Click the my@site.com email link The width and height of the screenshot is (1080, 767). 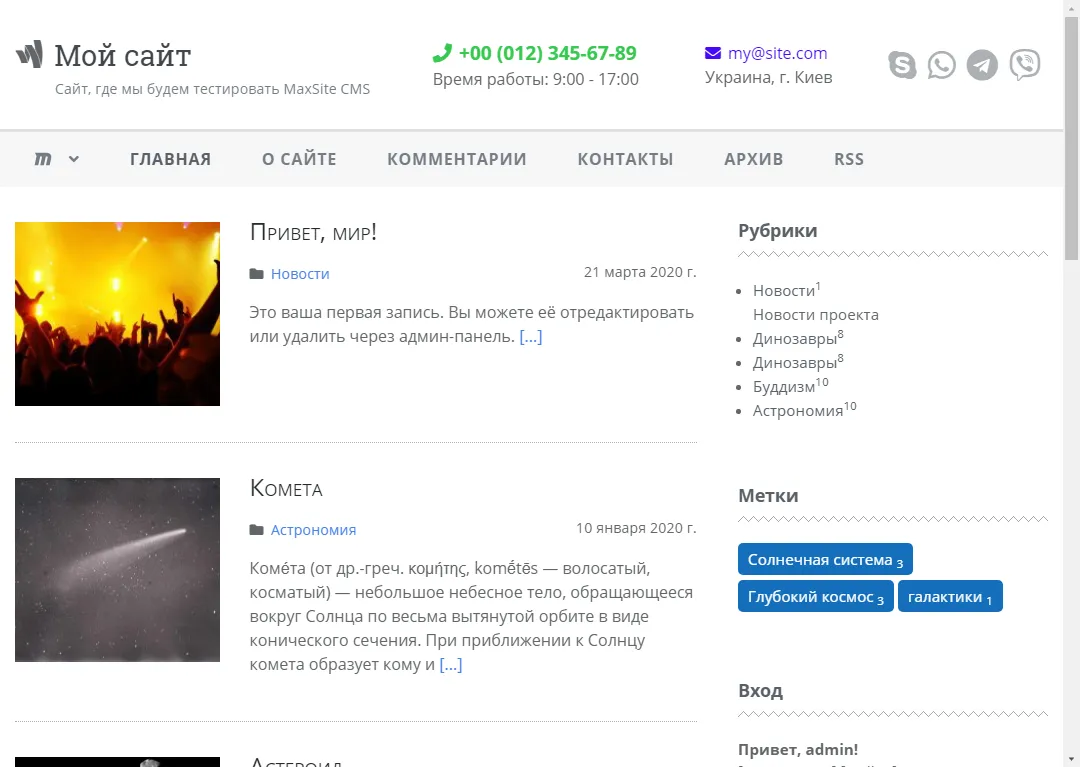(x=777, y=54)
